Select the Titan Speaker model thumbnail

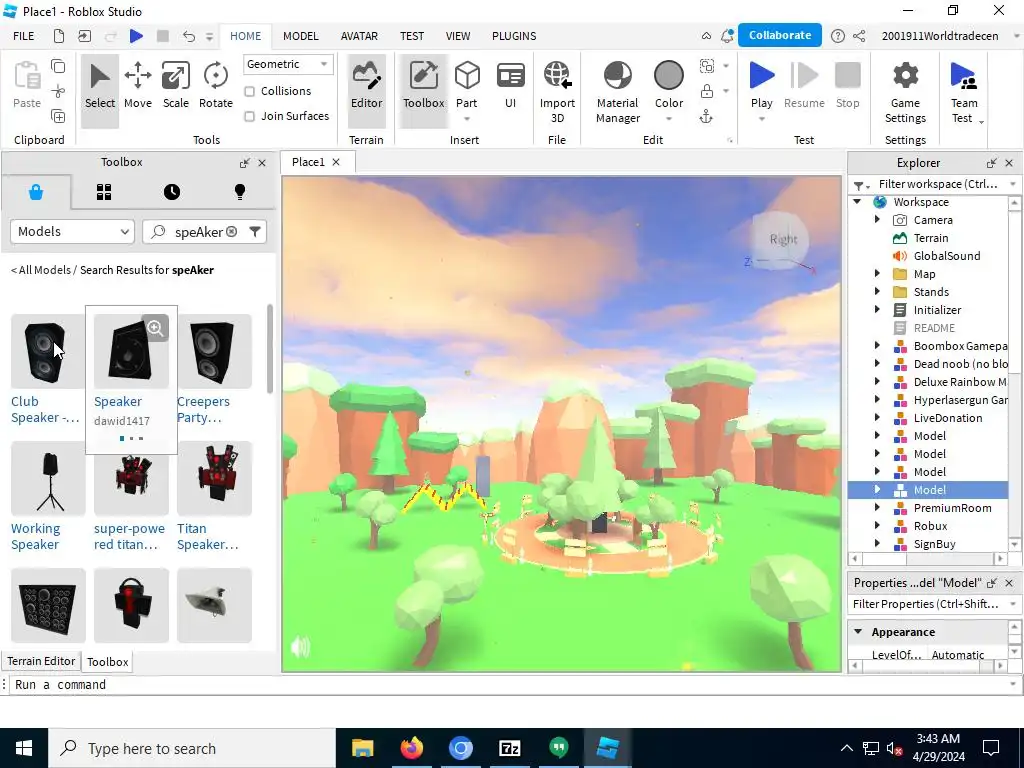pos(214,478)
